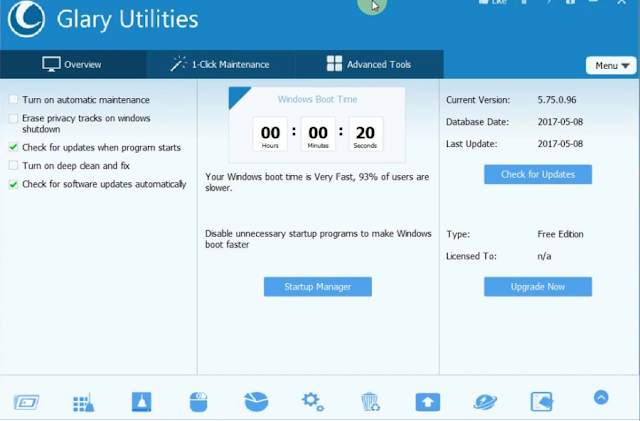Click the 00 Hours boot time box

coord(270,134)
